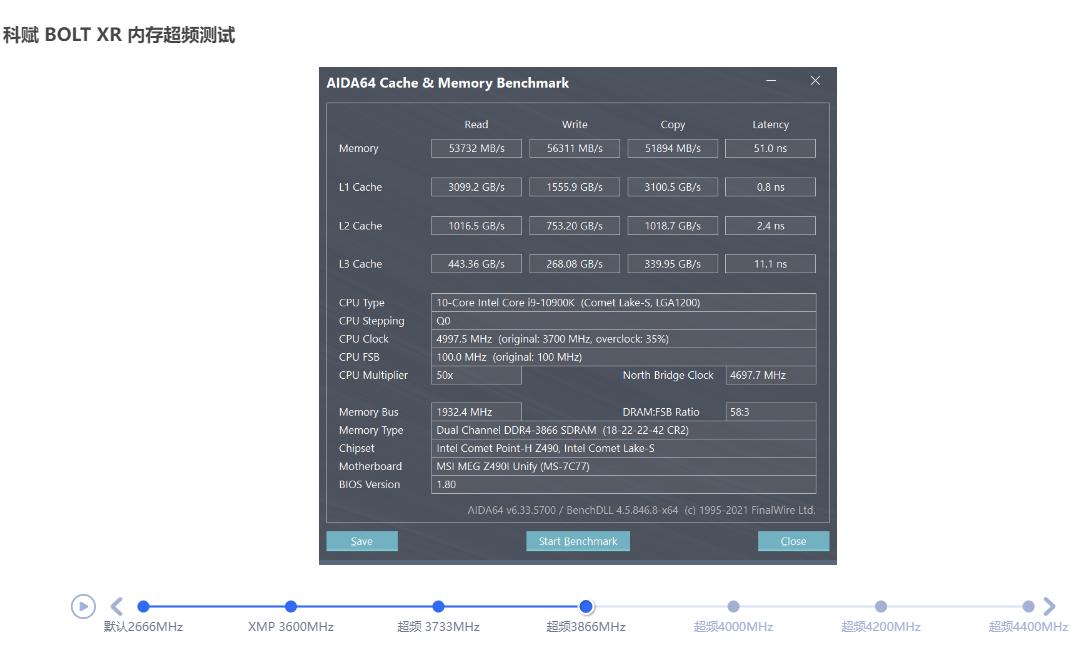Click the Close button in AIDA64
The width and height of the screenshot is (1089, 645).
point(793,541)
